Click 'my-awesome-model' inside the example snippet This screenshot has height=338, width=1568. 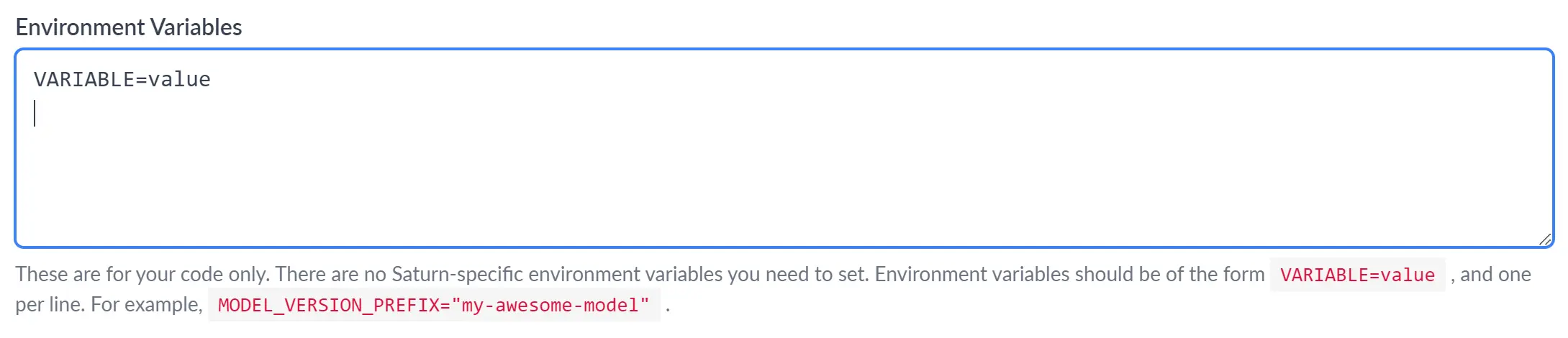coord(550,305)
